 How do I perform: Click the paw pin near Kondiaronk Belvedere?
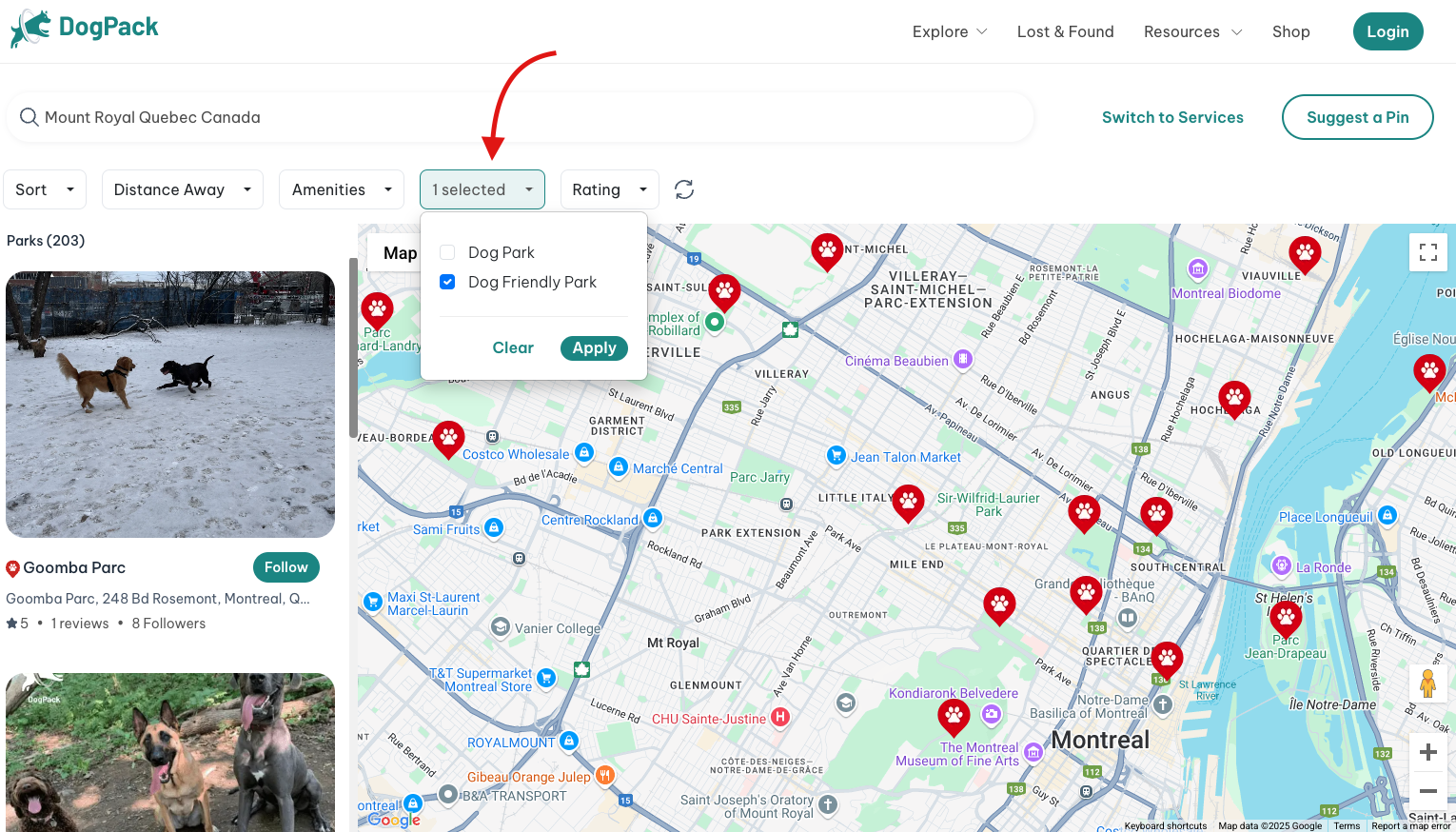tap(954, 715)
